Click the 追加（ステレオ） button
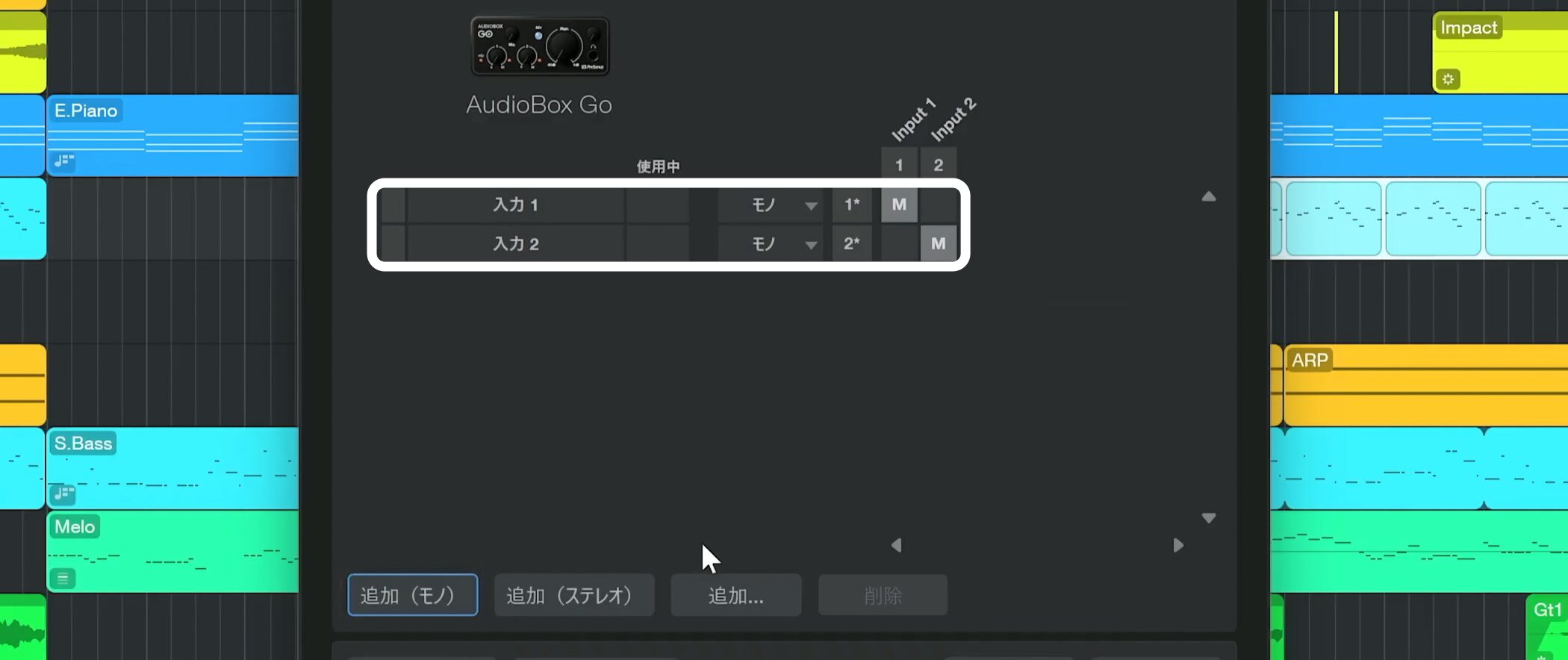The width and height of the screenshot is (1568, 660). pyautogui.click(x=574, y=595)
